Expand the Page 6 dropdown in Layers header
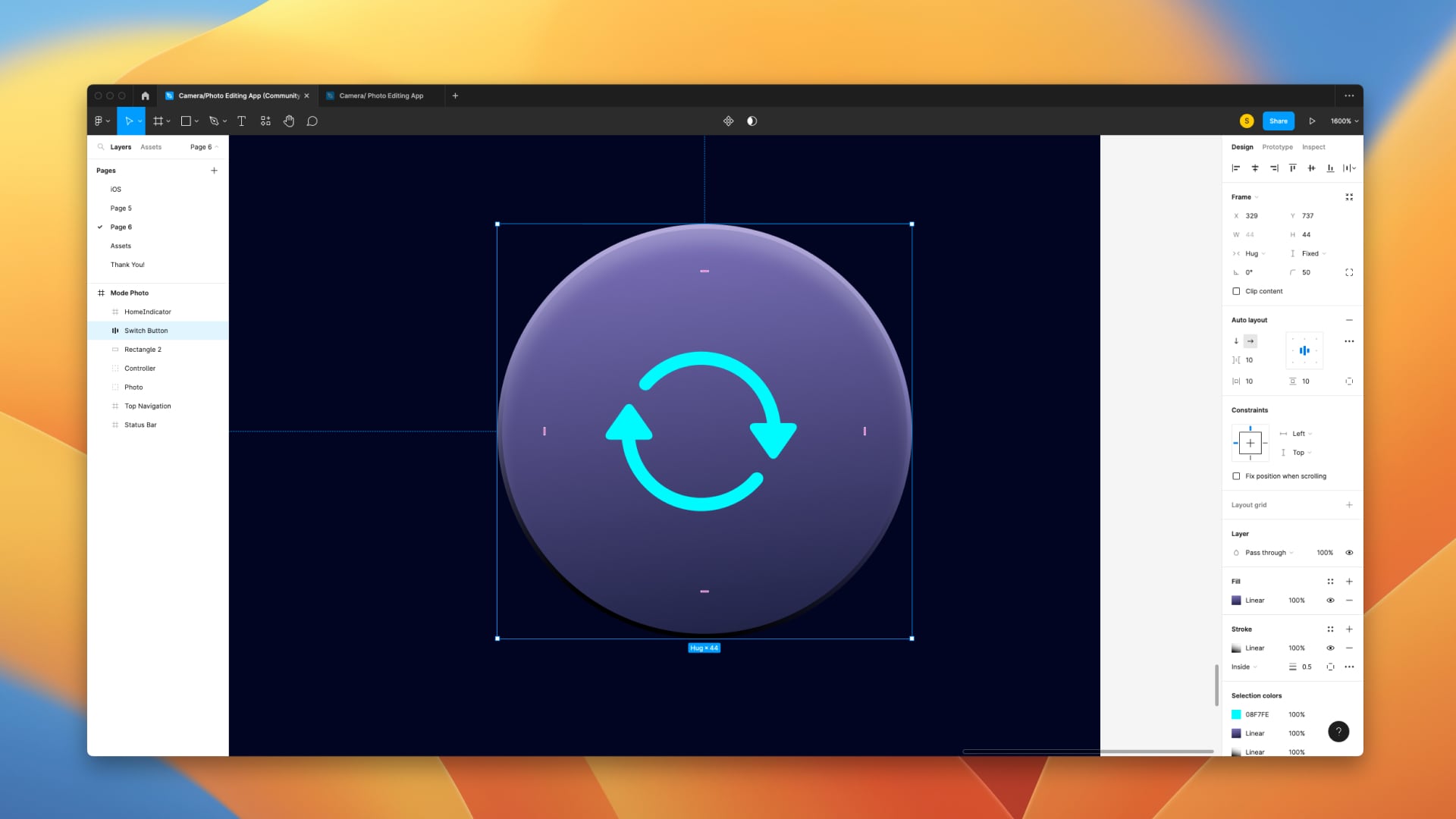The width and height of the screenshot is (1456, 819). (x=204, y=147)
